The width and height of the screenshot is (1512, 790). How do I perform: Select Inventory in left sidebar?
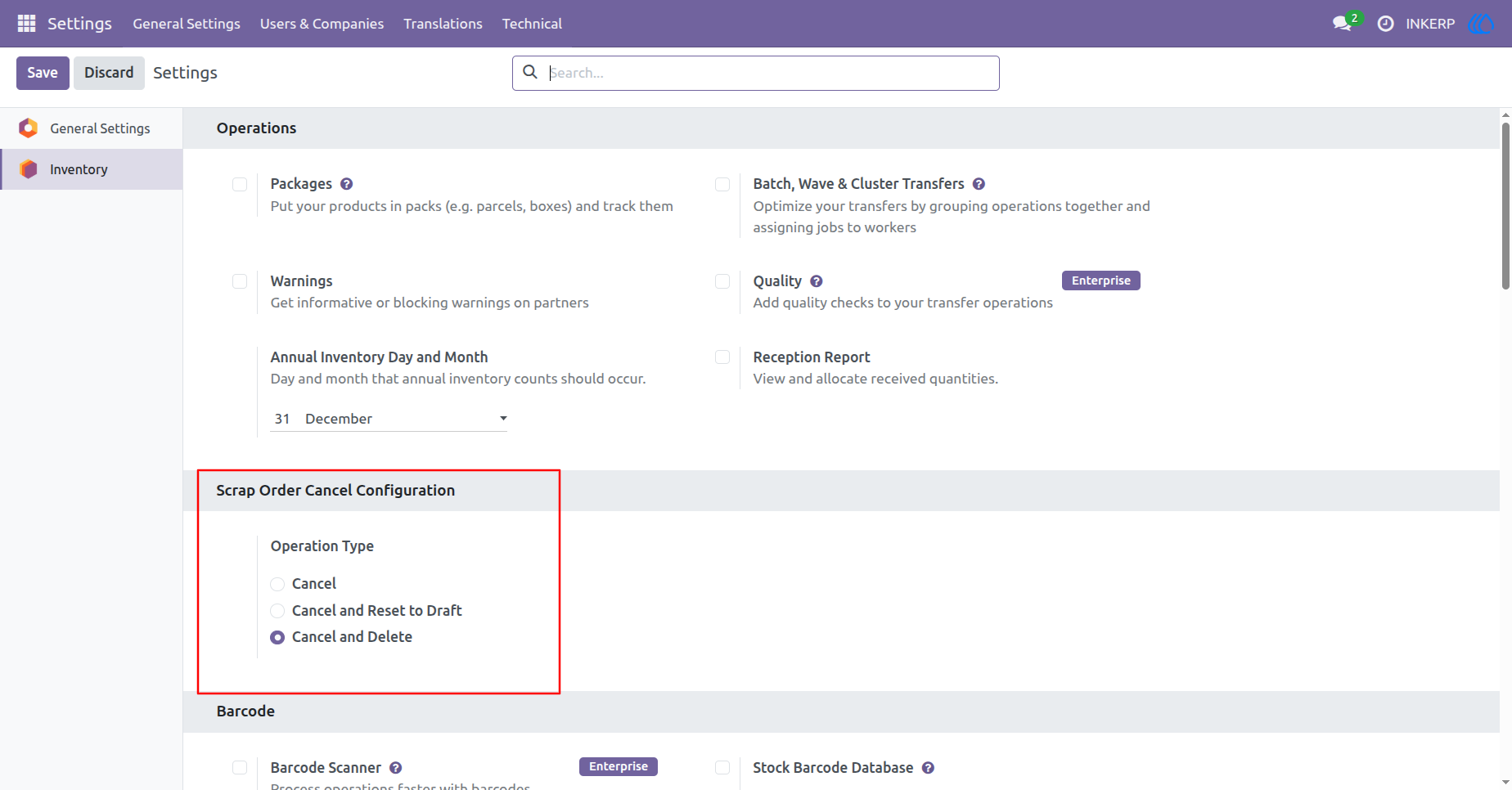tap(92, 169)
